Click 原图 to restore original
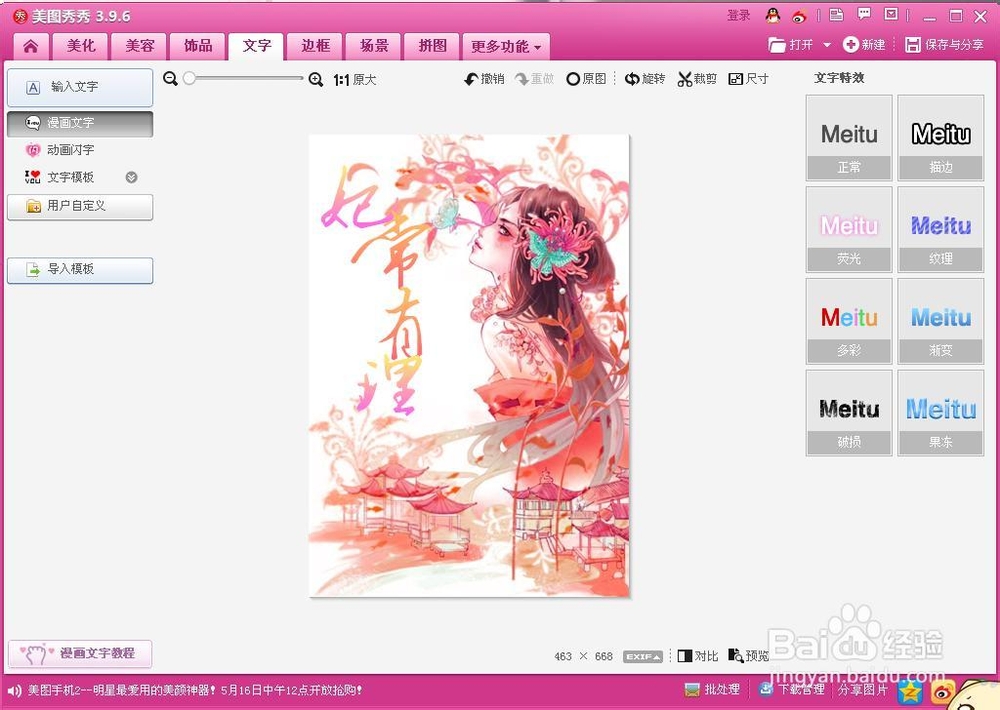Viewport: 1000px width, 710px height. tap(586, 79)
